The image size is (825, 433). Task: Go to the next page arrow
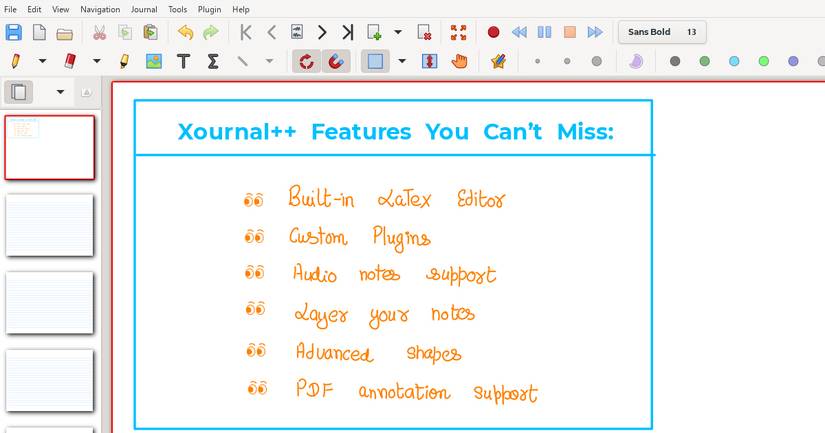click(322, 33)
